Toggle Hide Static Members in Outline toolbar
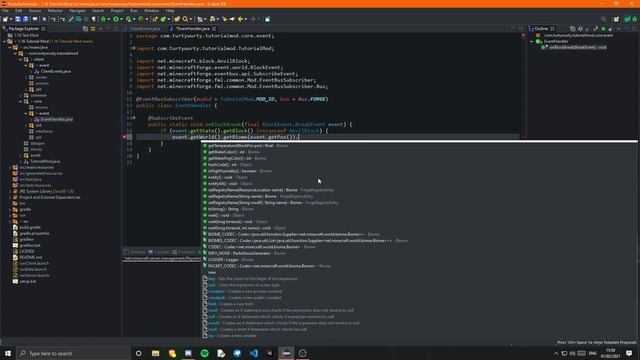 tap(595, 29)
